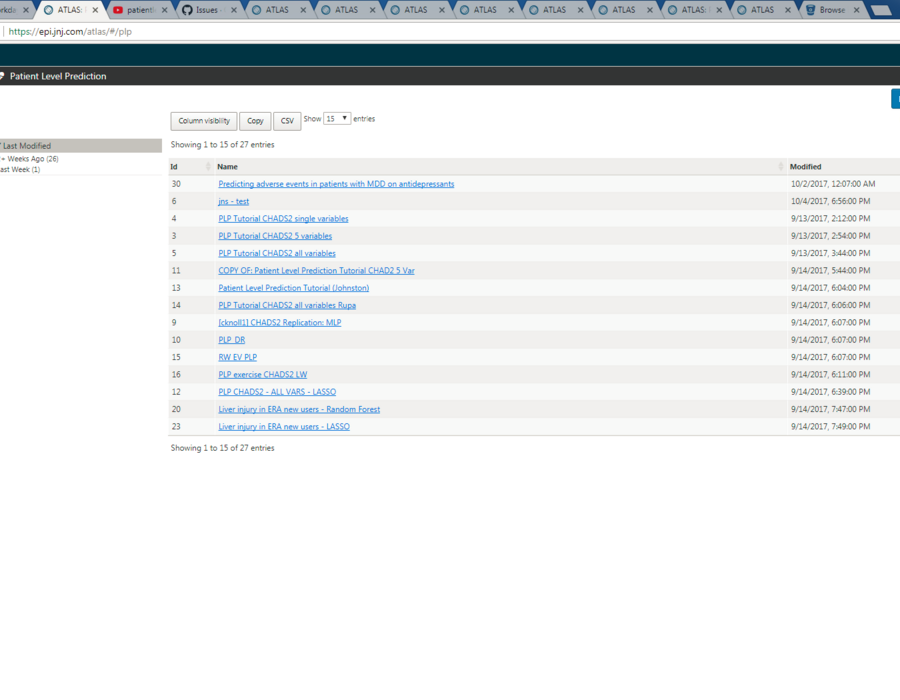The height and width of the screenshot is (700, 900).
Task: Open PLP CHADS2 - ALL VARS - LASSO
Action: 277,392
